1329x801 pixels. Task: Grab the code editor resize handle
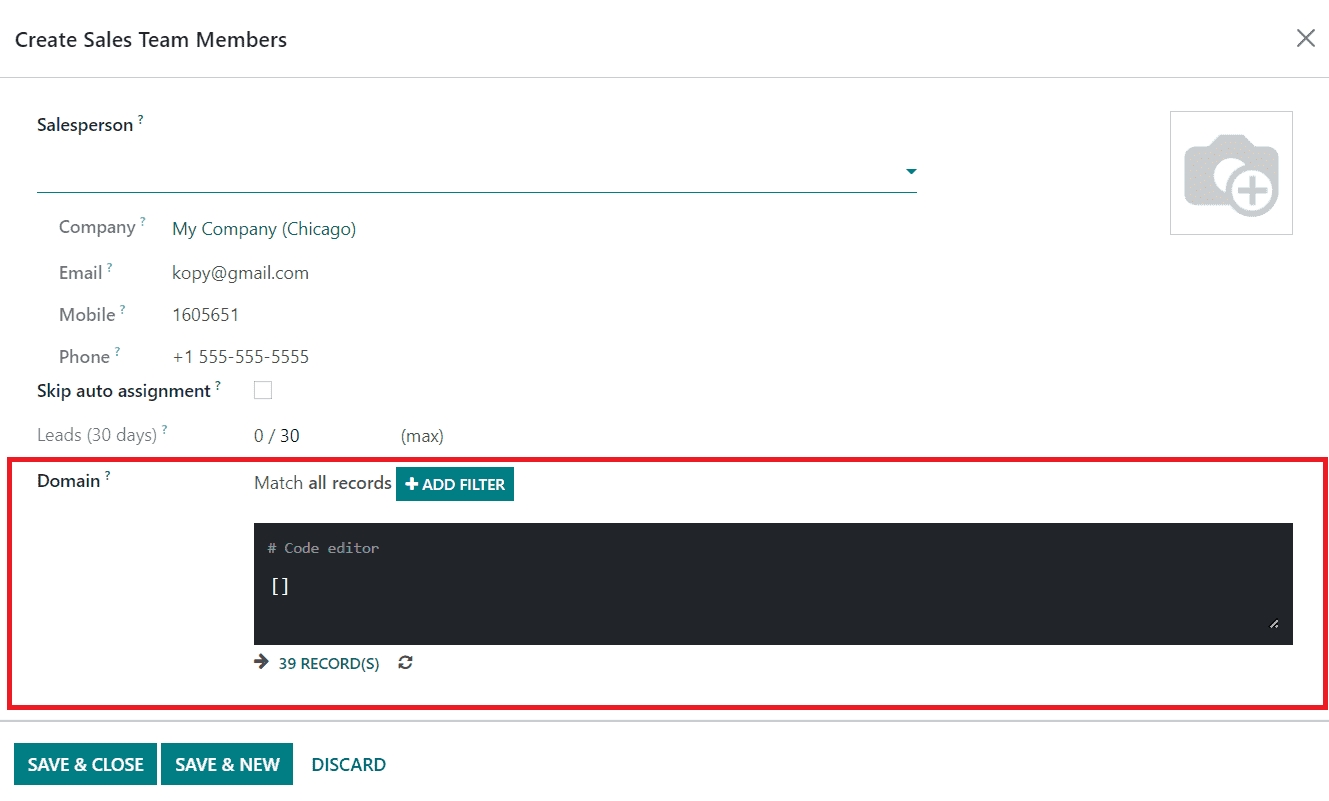point(1274,624)
